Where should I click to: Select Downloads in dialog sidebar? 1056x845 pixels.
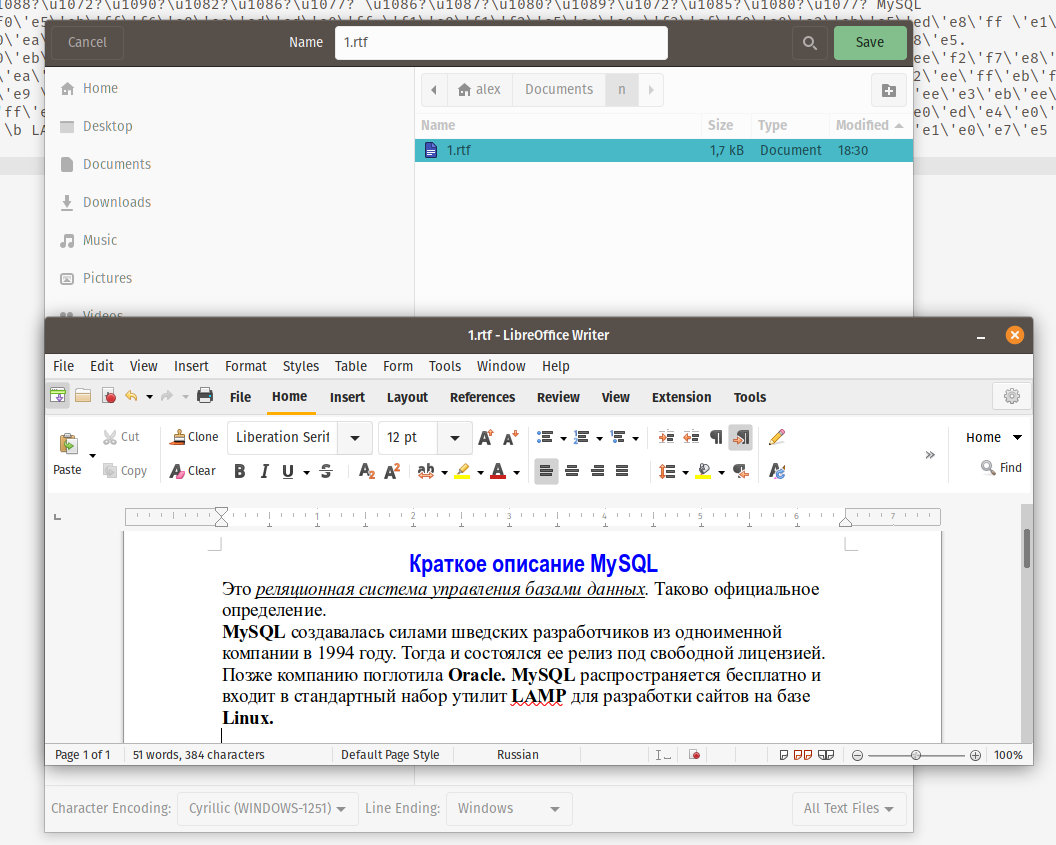pyautogui.click(x=117, y=202)
